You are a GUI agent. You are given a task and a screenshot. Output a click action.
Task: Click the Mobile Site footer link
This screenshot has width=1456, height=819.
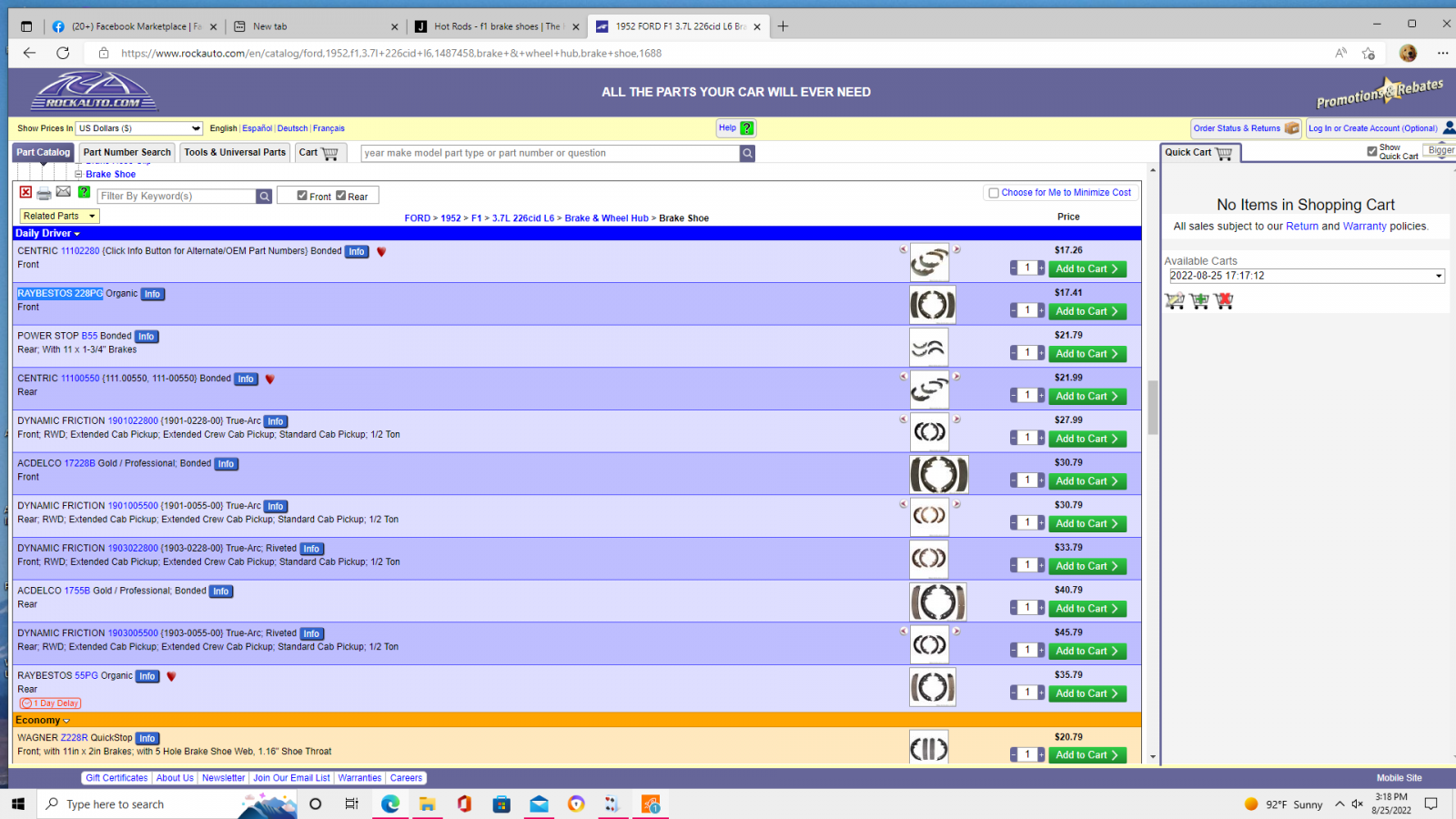click(x=1399, y=778)
